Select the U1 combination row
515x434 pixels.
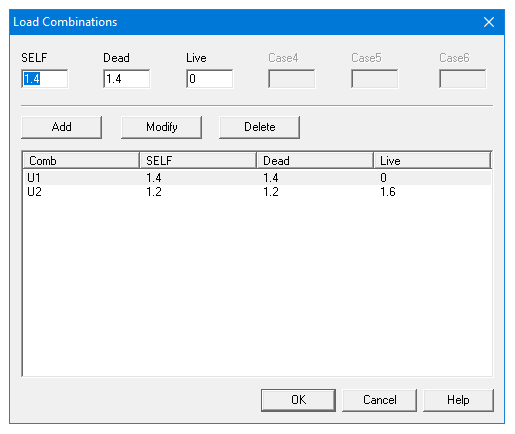[x=257, y=178]
